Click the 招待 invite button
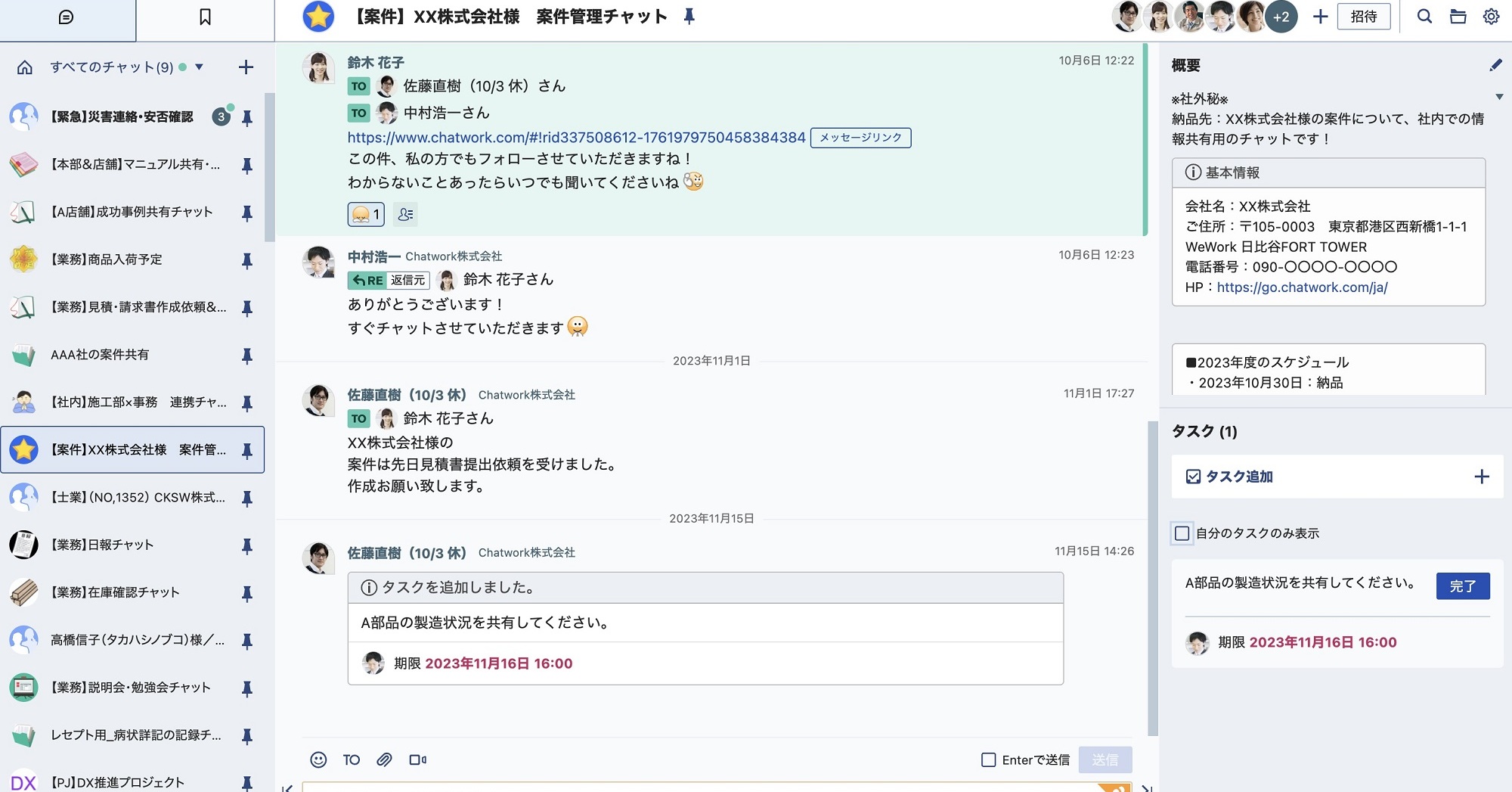This screenshot has width=1512, height=792. point(1365,17)
